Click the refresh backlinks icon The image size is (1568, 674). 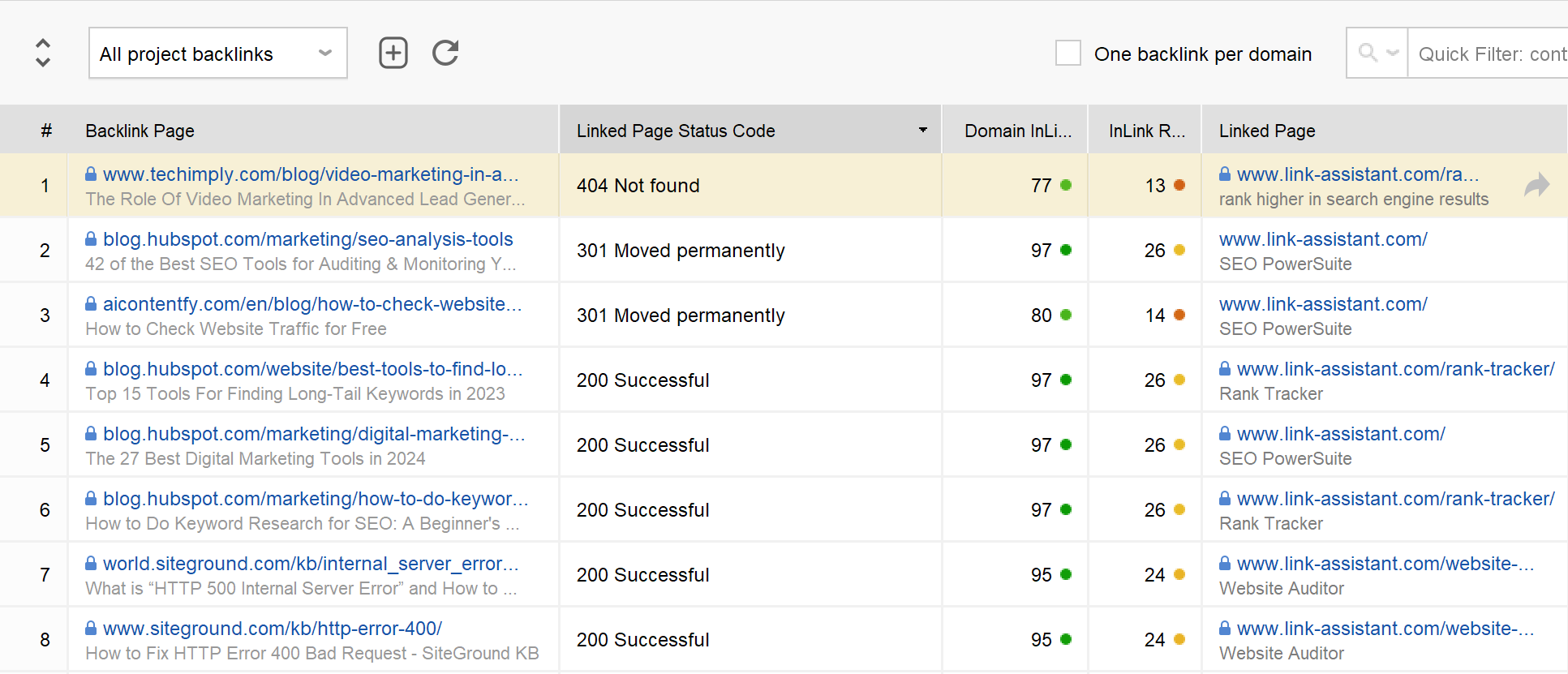[445, 53]
